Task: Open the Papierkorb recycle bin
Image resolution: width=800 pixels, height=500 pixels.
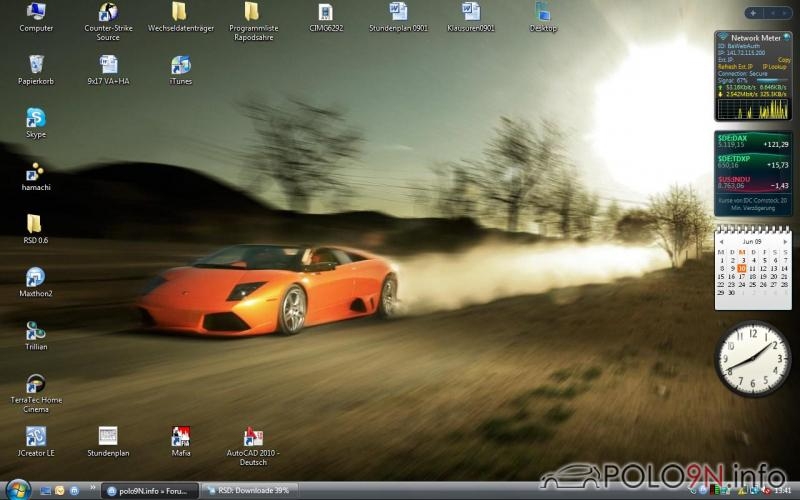Action: point(36,65)
